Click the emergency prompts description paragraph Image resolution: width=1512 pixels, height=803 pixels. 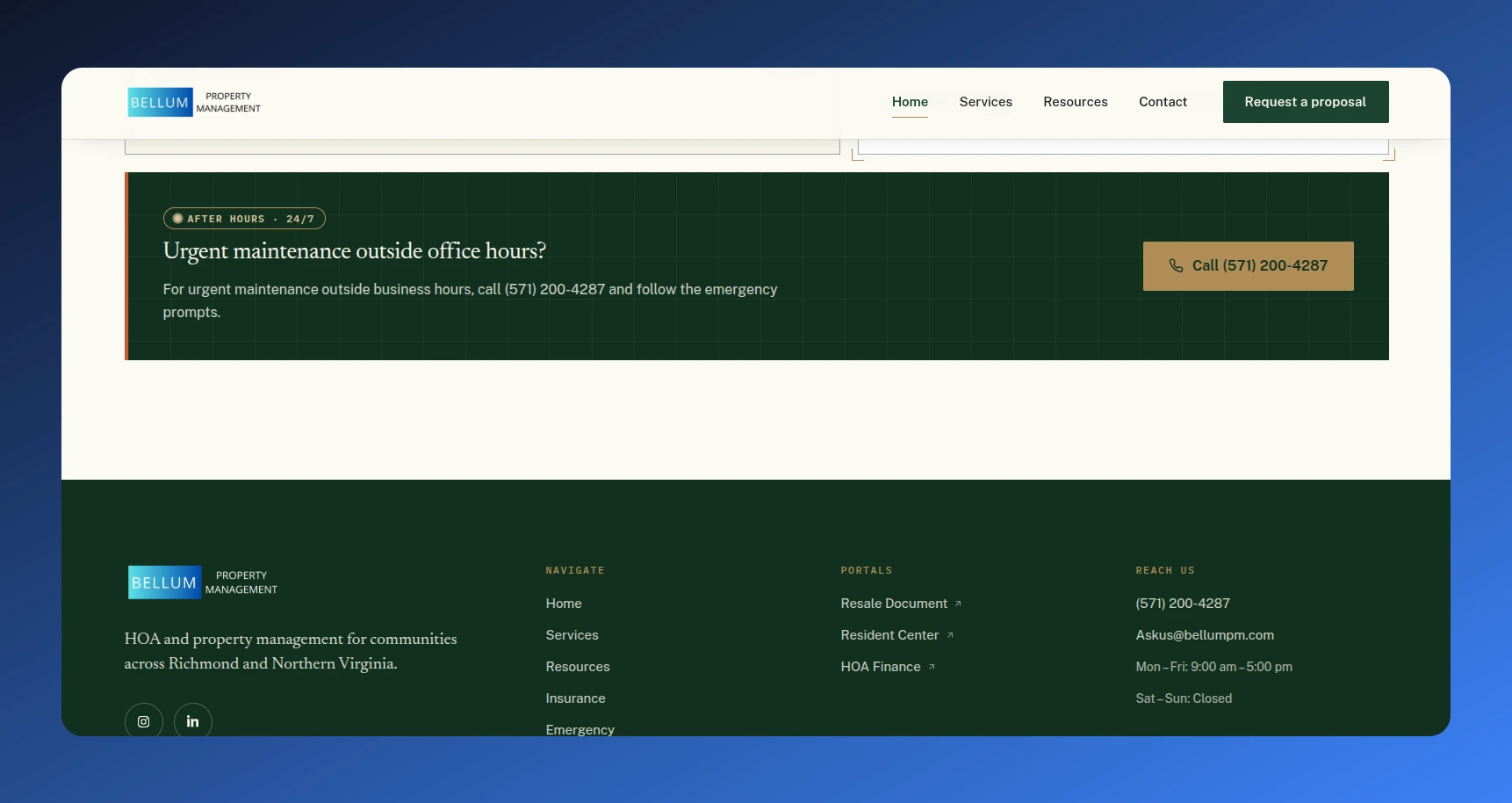tap(470, 300)
